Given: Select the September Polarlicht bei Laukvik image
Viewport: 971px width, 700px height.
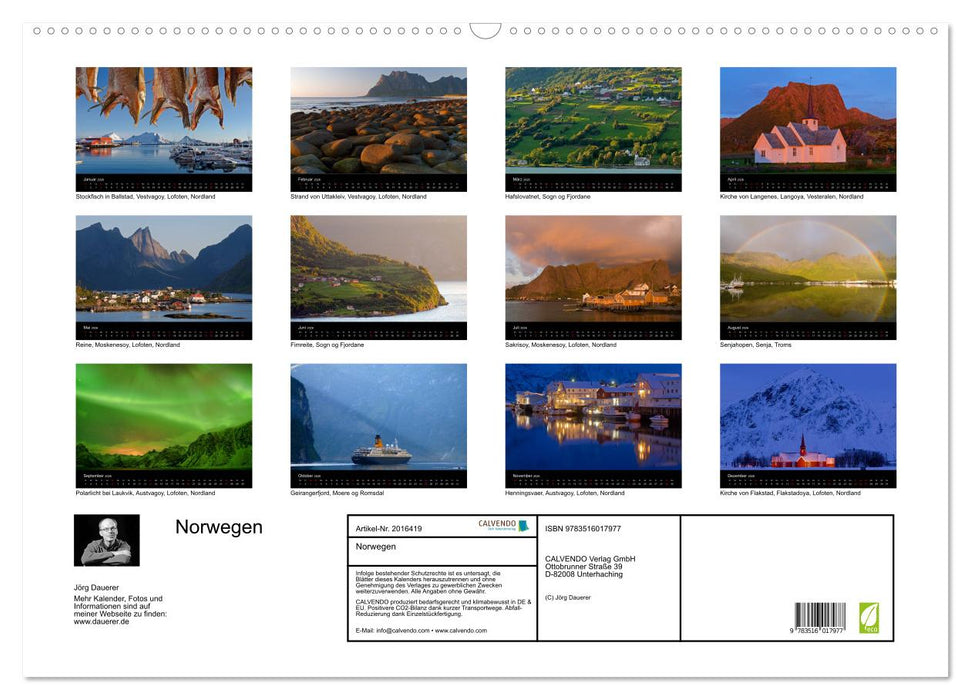Looking at the screenshot, I should pyautogui.click(x=164, y=424).
